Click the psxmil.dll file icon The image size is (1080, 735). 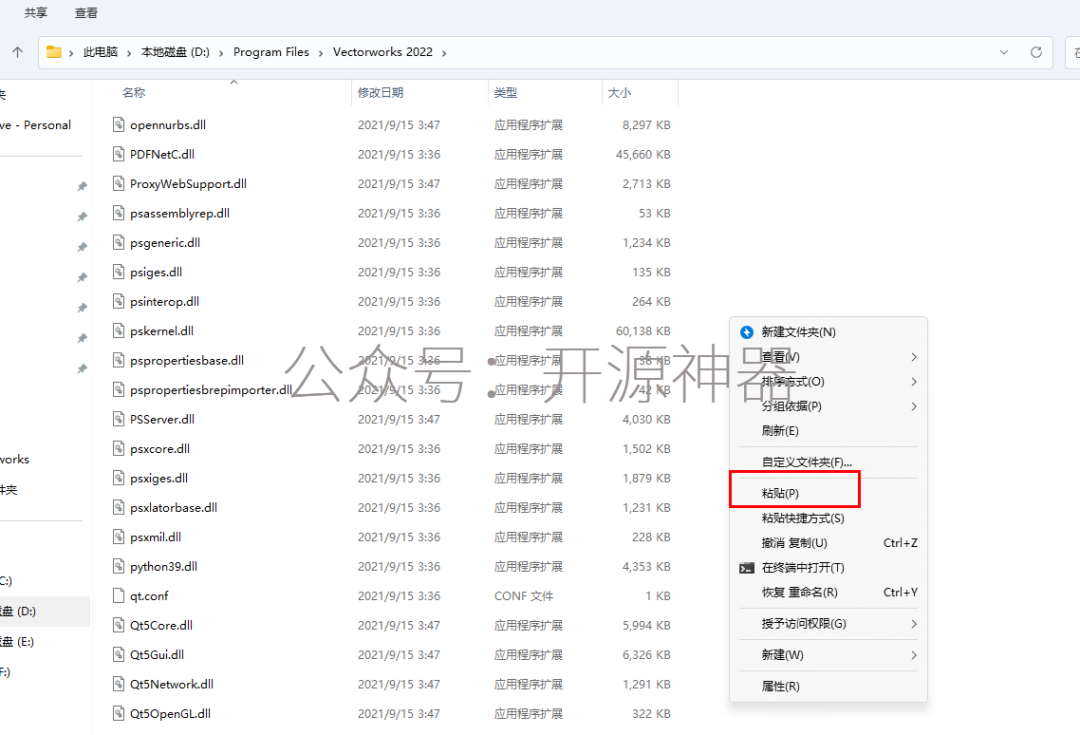coord(118,537)
